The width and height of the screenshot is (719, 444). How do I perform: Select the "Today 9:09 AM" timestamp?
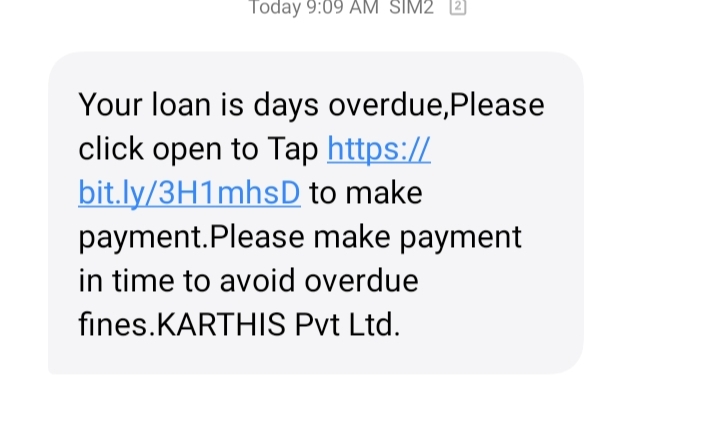click(x=314, y=7)
